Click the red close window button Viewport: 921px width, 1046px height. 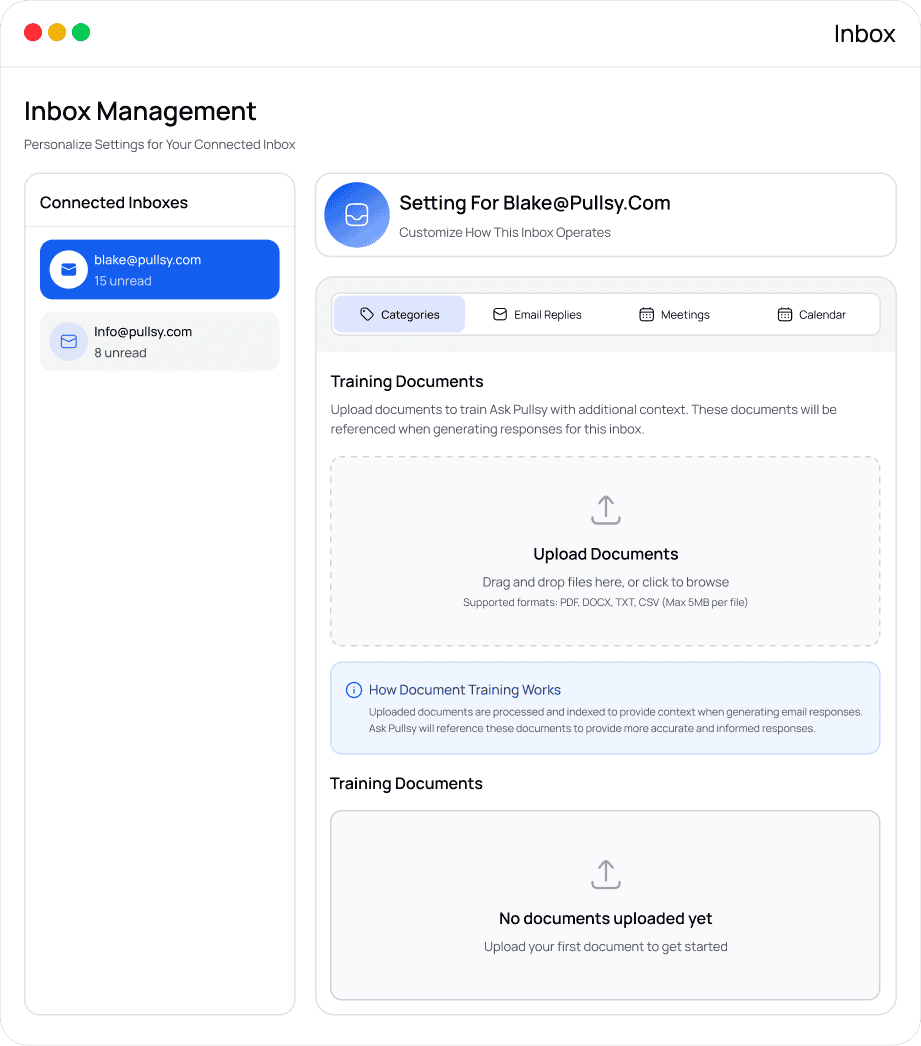(33, 32)
